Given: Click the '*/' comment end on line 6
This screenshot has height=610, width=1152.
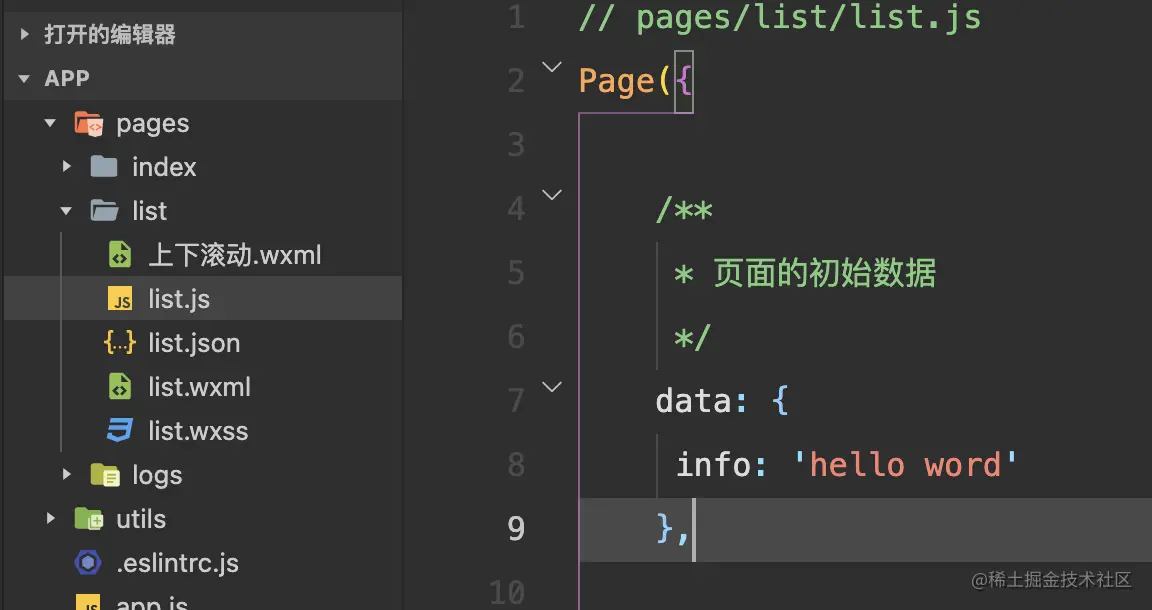Looking at the screenshot, I should (692, 337).
